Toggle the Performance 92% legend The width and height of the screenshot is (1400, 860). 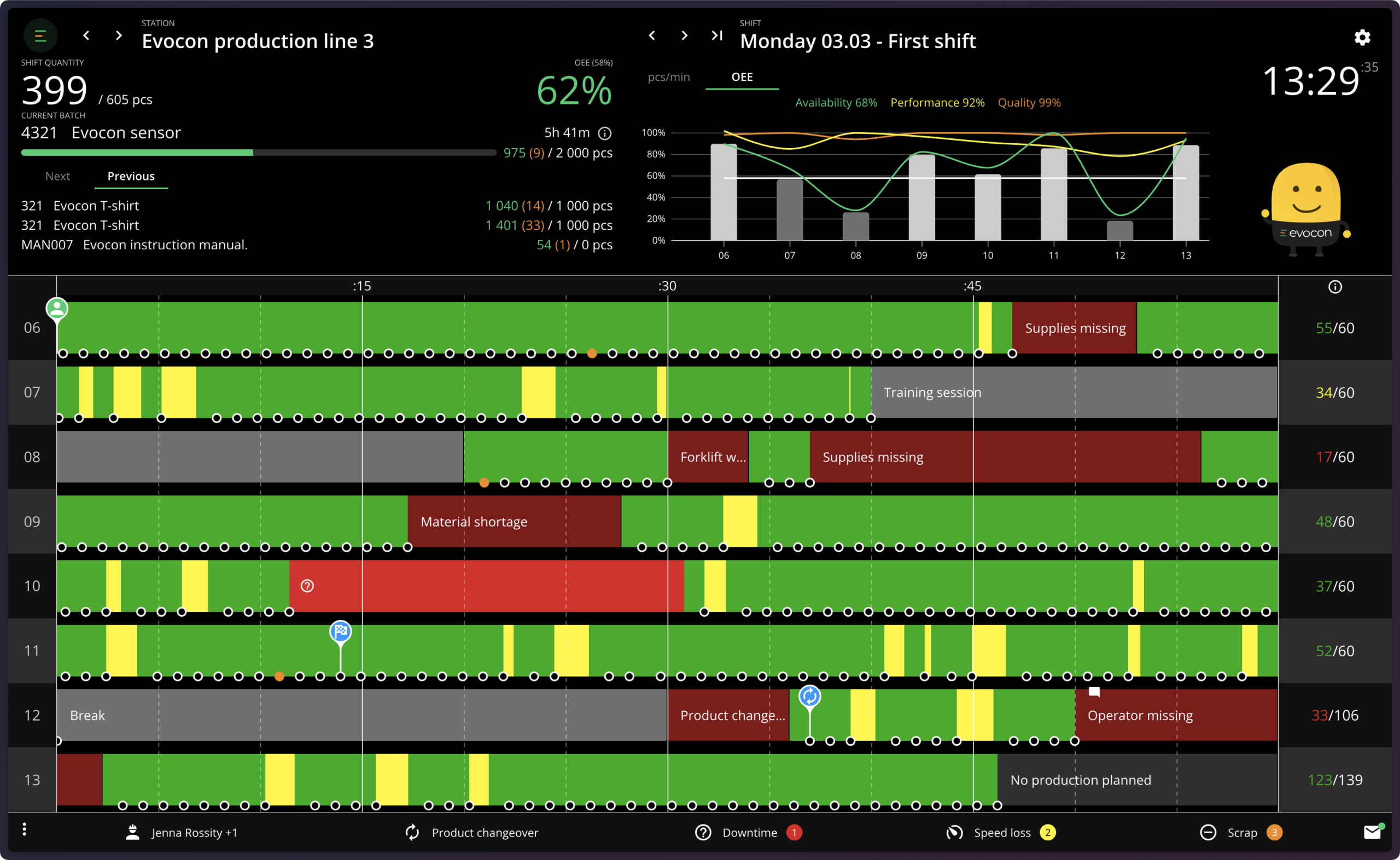coord(937,103)
